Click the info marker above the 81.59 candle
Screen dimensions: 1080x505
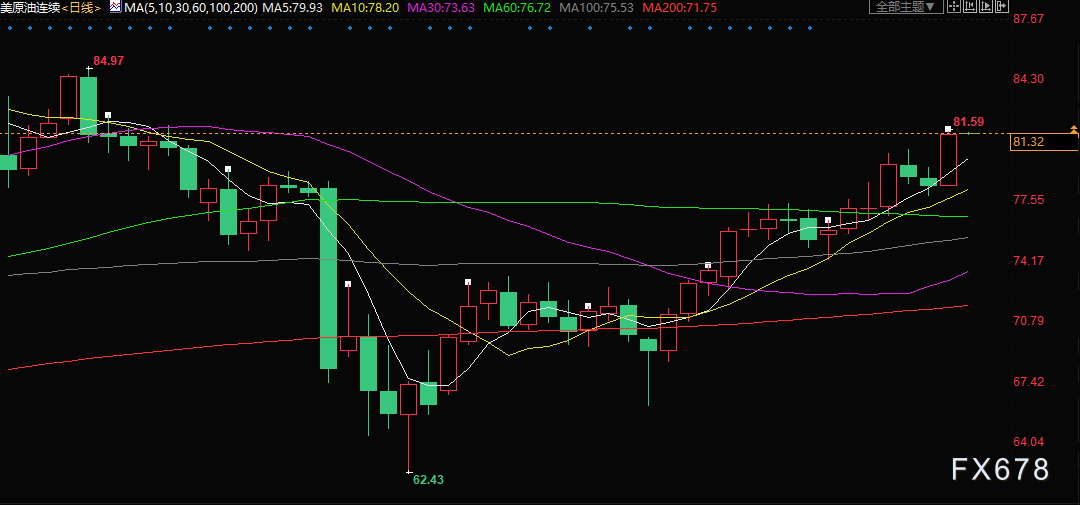948,129
